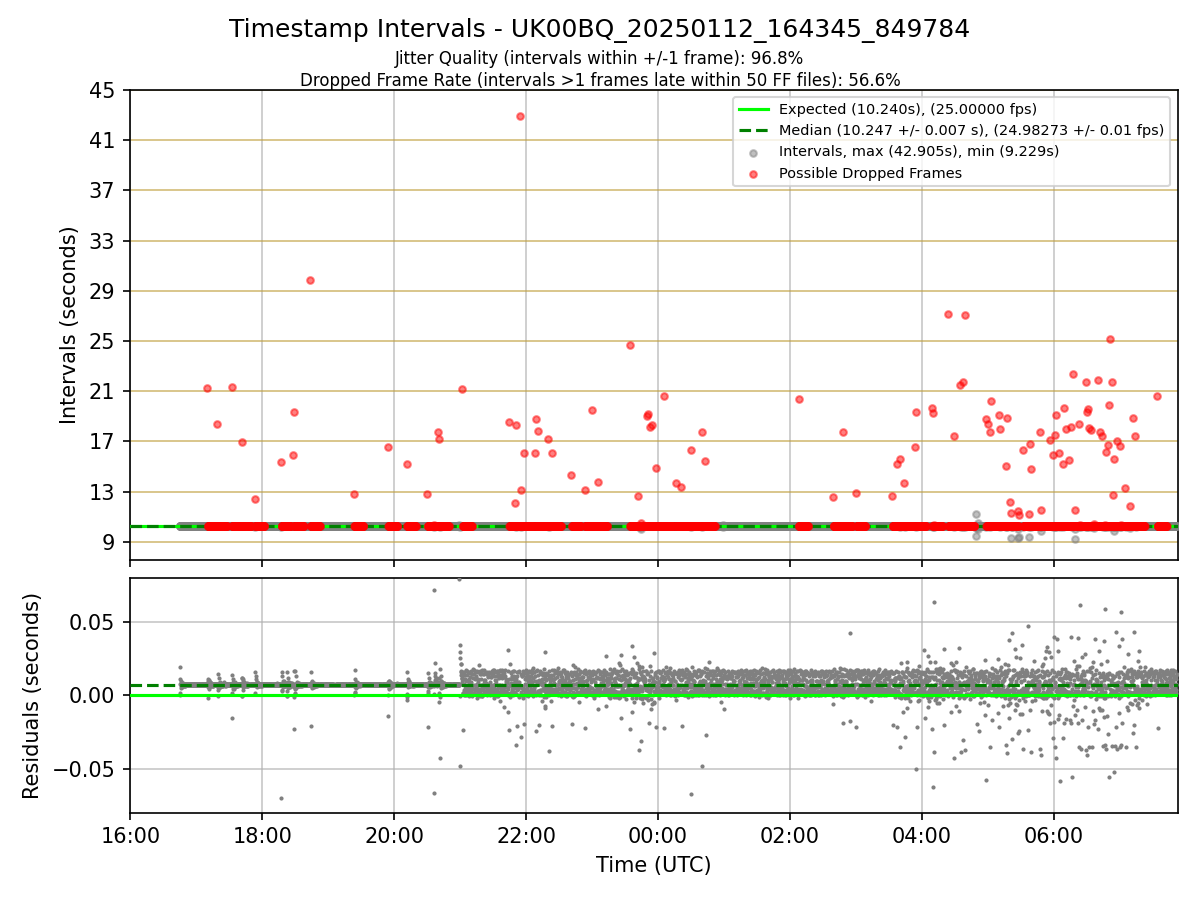Click the highest red outlier point near 43 seconds

pyautogui.click(x=520, y=116)
